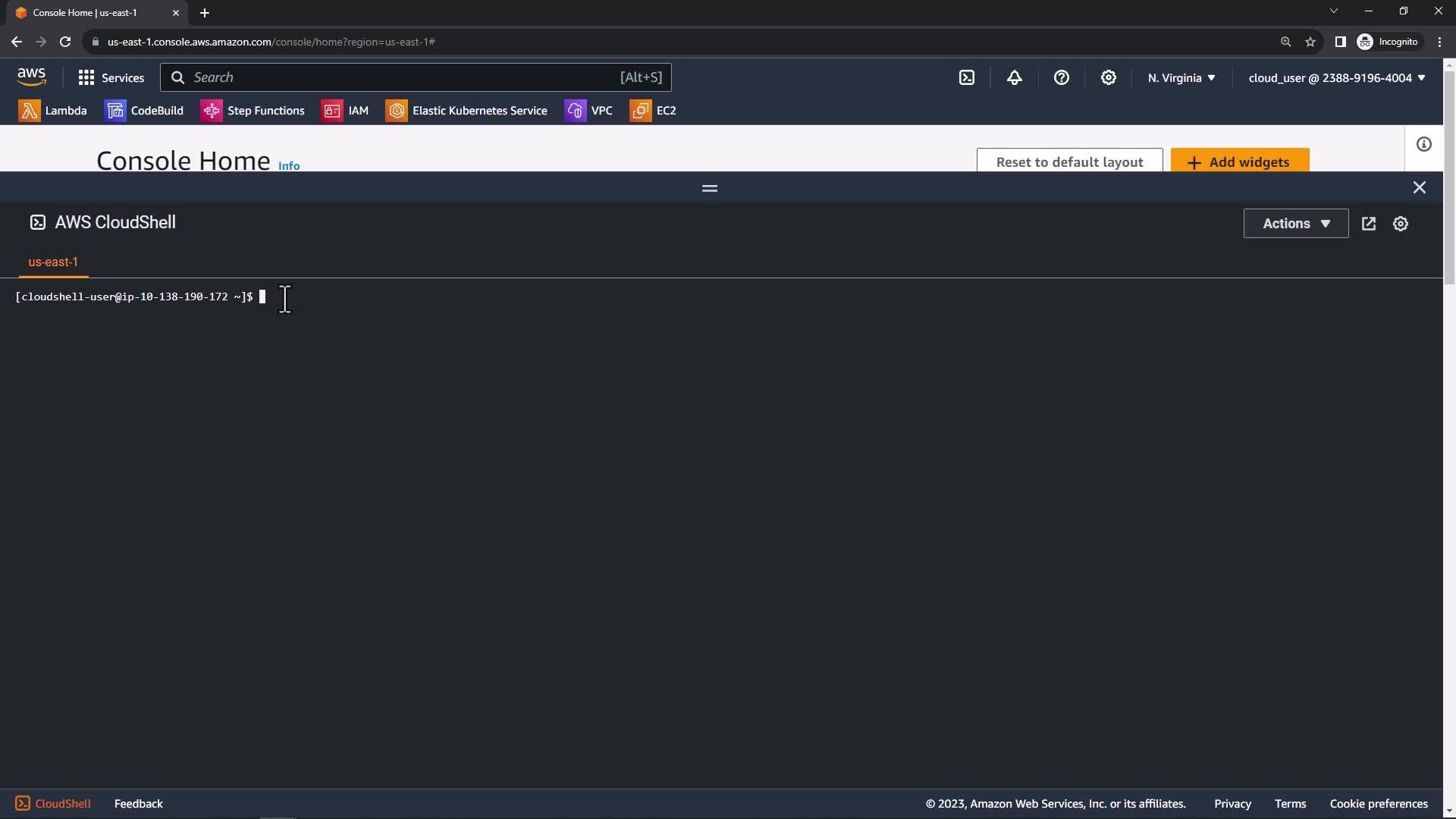
Task: Open Elastic Kubernetes Service shortcut
Action: (x=466, y=111)
